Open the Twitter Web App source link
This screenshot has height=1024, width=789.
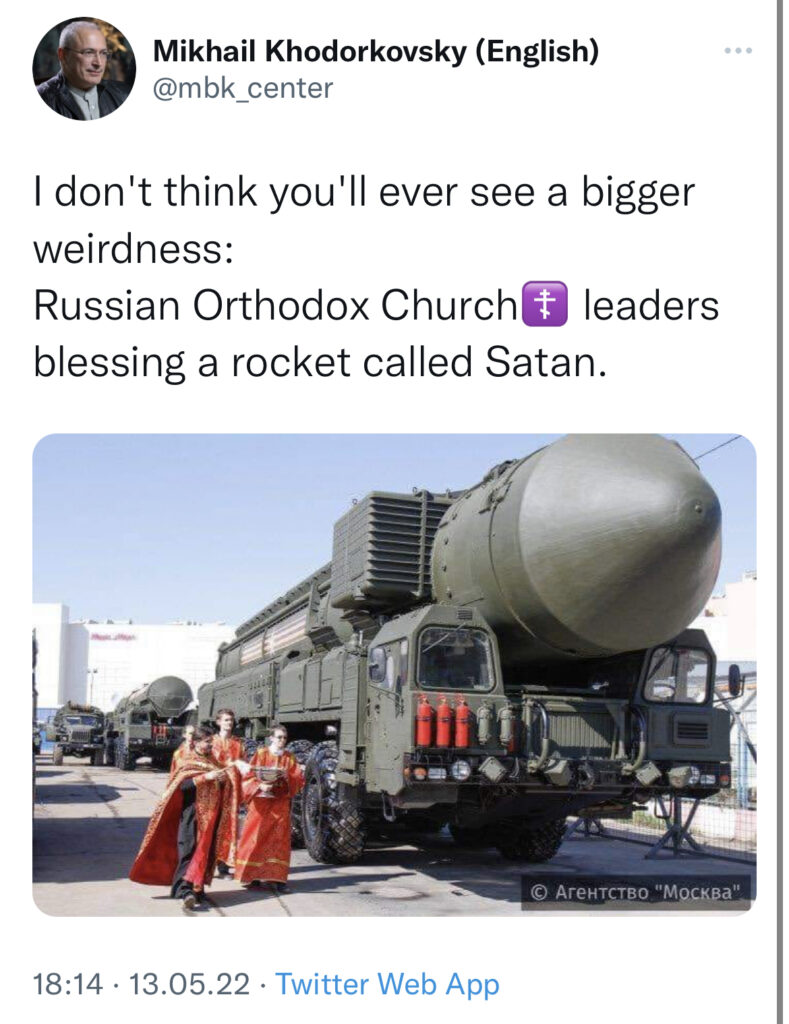tap(387, 984)
